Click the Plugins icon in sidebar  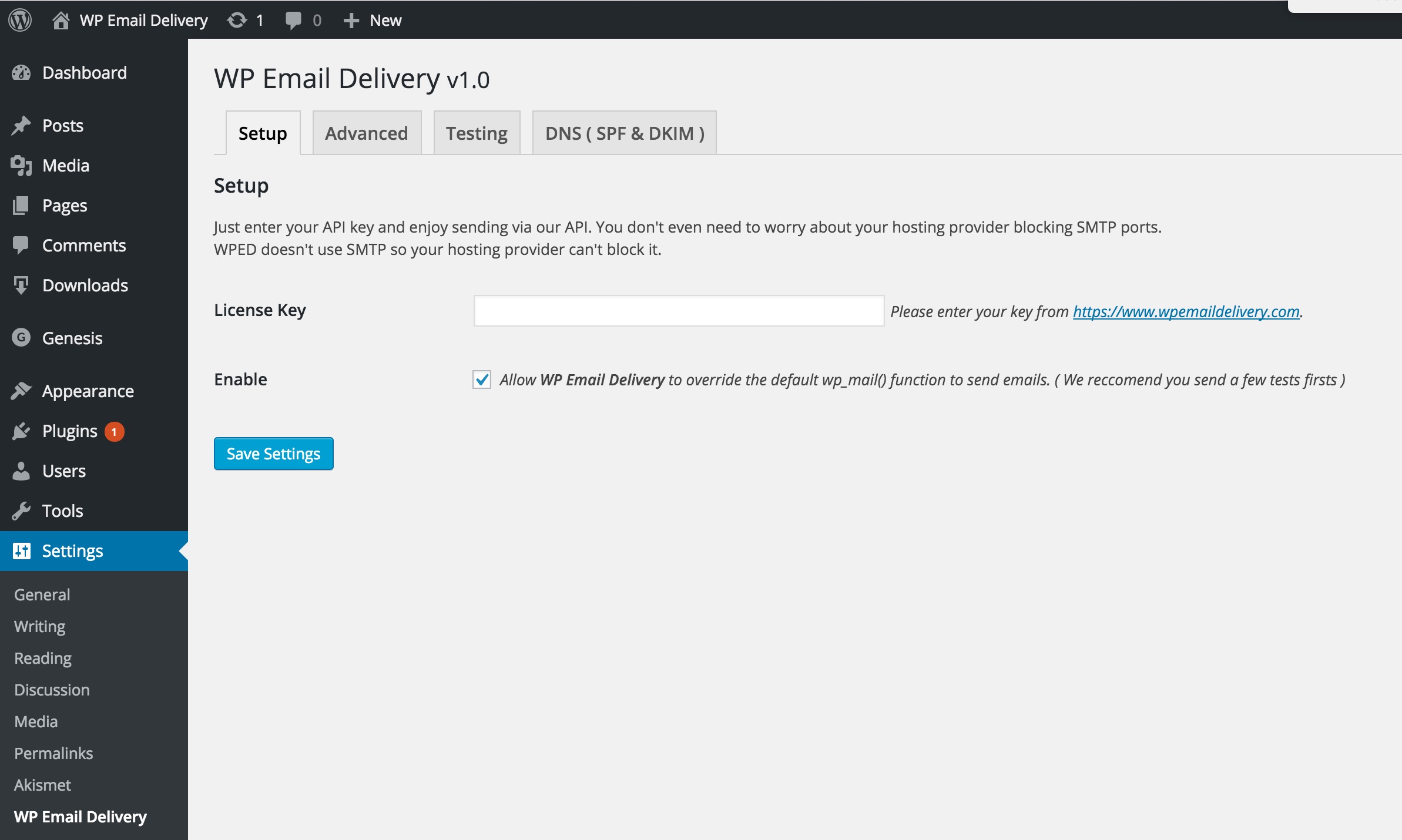coord(22,431)
